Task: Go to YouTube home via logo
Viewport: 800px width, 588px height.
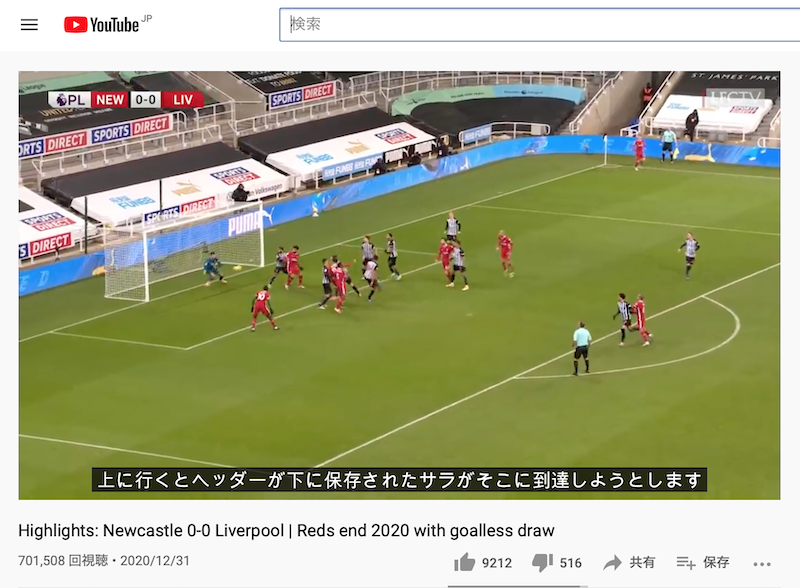Action: tap(102, 24)
